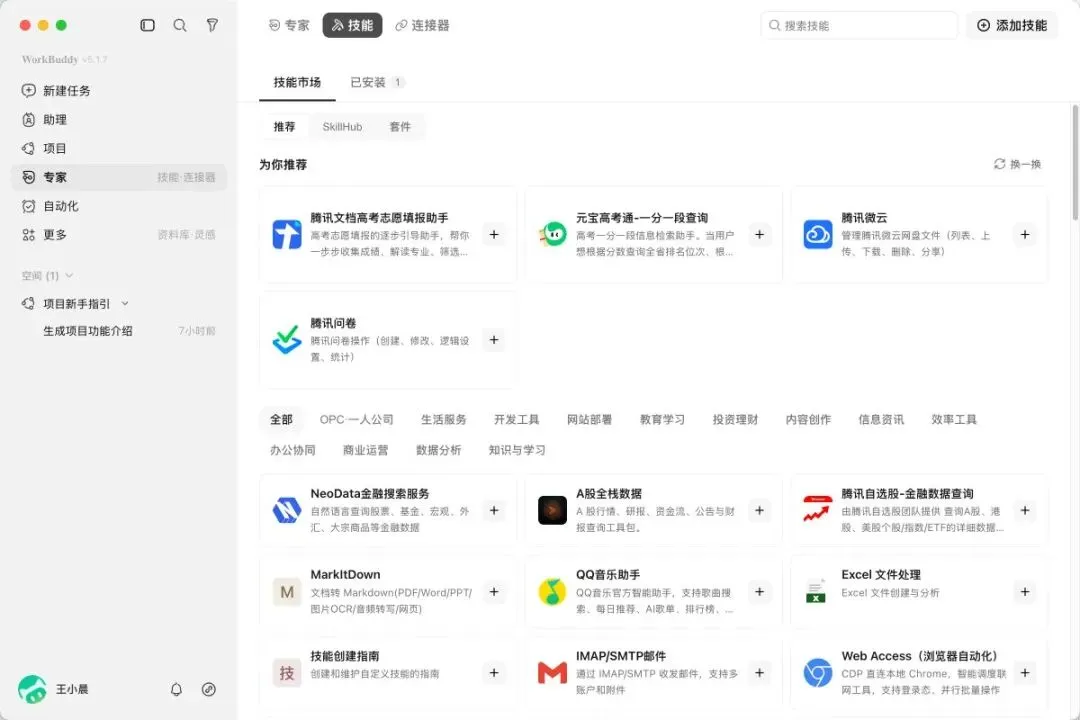The height and width of the screenshot is (720, 1080).
Task: Open the 已安装 tab
Action: (377, 83)
